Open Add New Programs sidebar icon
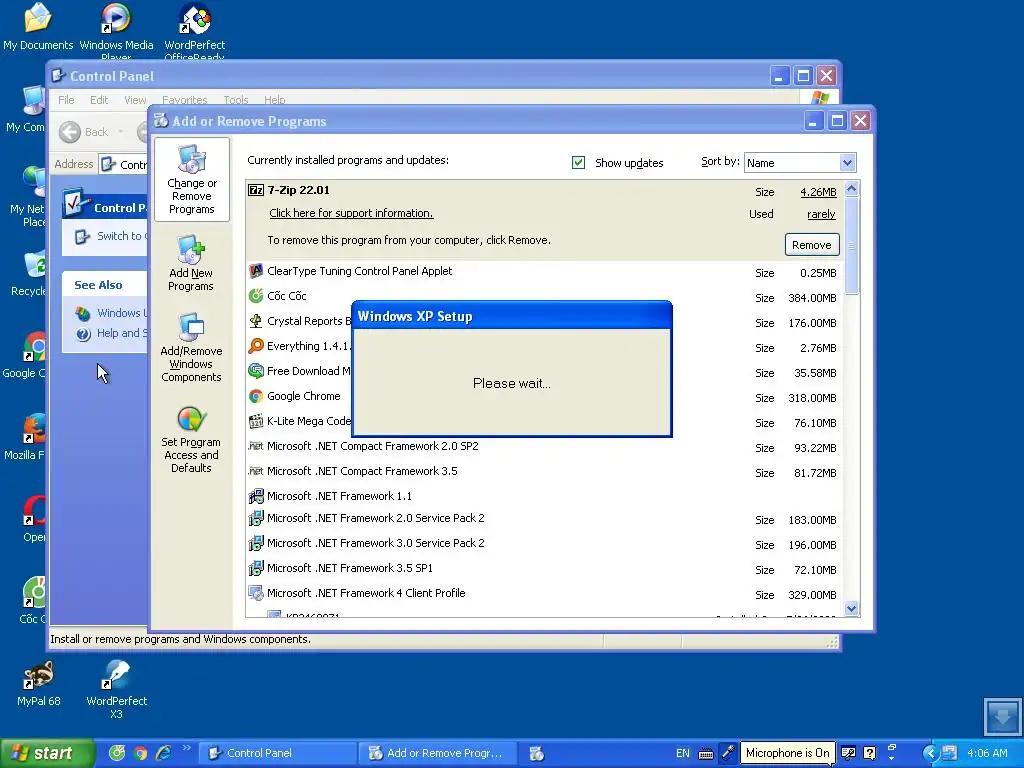1024x768 pixels. 191,263
